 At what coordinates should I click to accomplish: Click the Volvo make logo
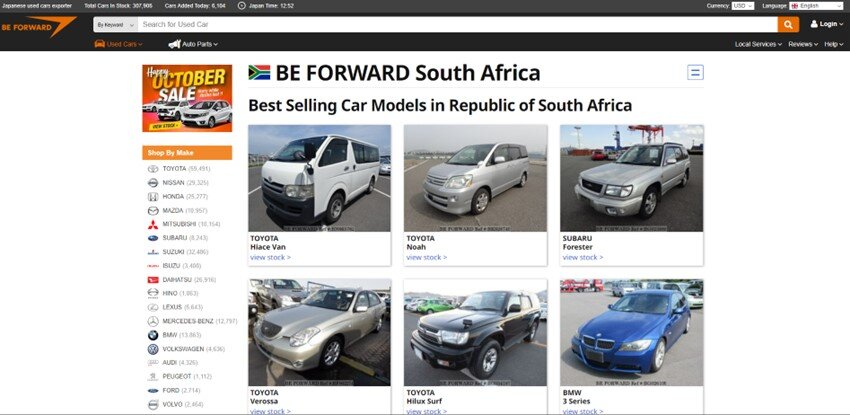[x=153, y=405]
